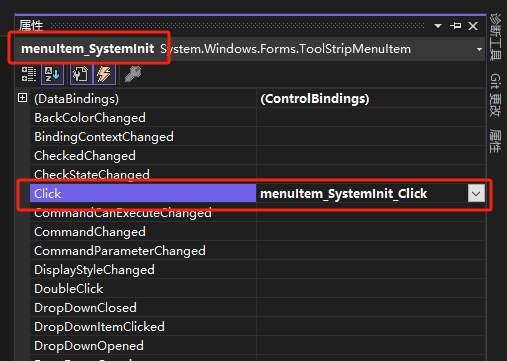Show Events lightning bolt icon

(104, 74)
